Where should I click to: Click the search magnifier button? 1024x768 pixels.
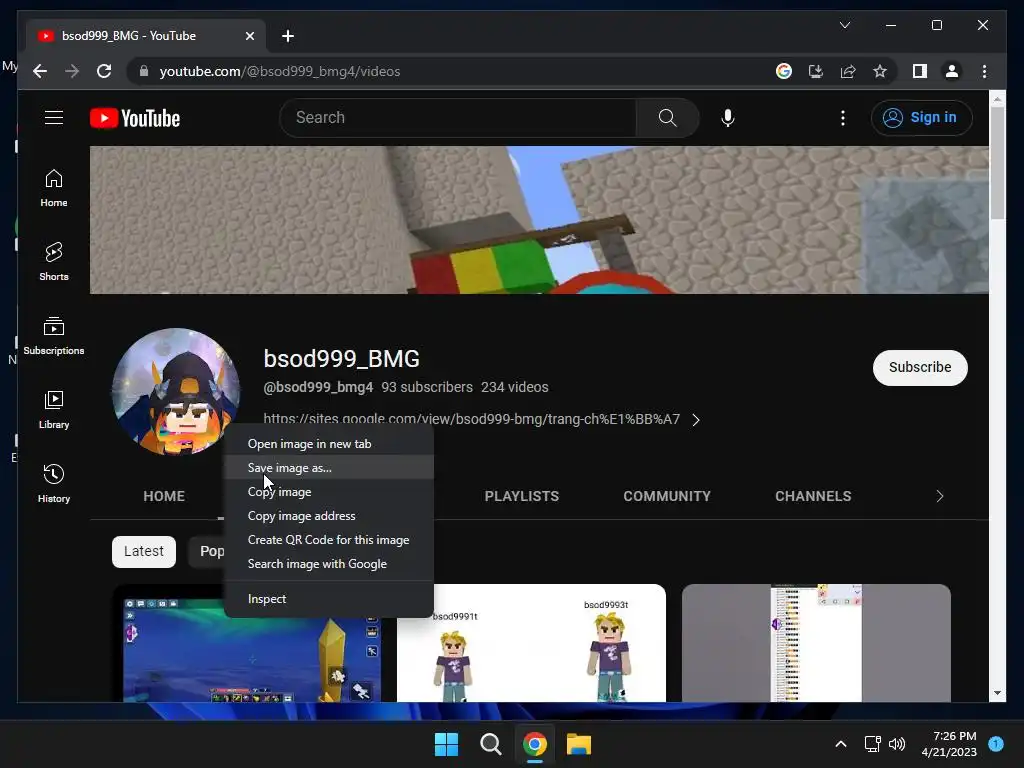click(x=667, y=118)
